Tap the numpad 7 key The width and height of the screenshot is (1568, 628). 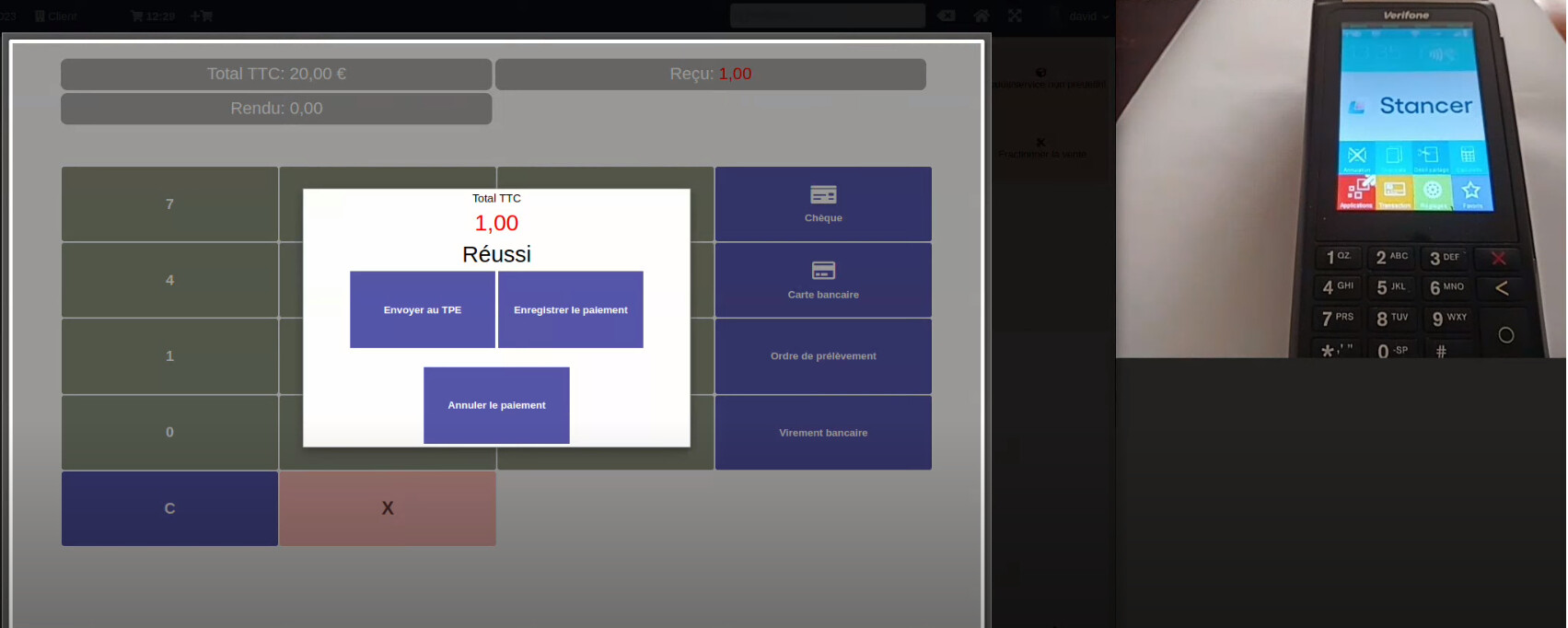point(169,204)
